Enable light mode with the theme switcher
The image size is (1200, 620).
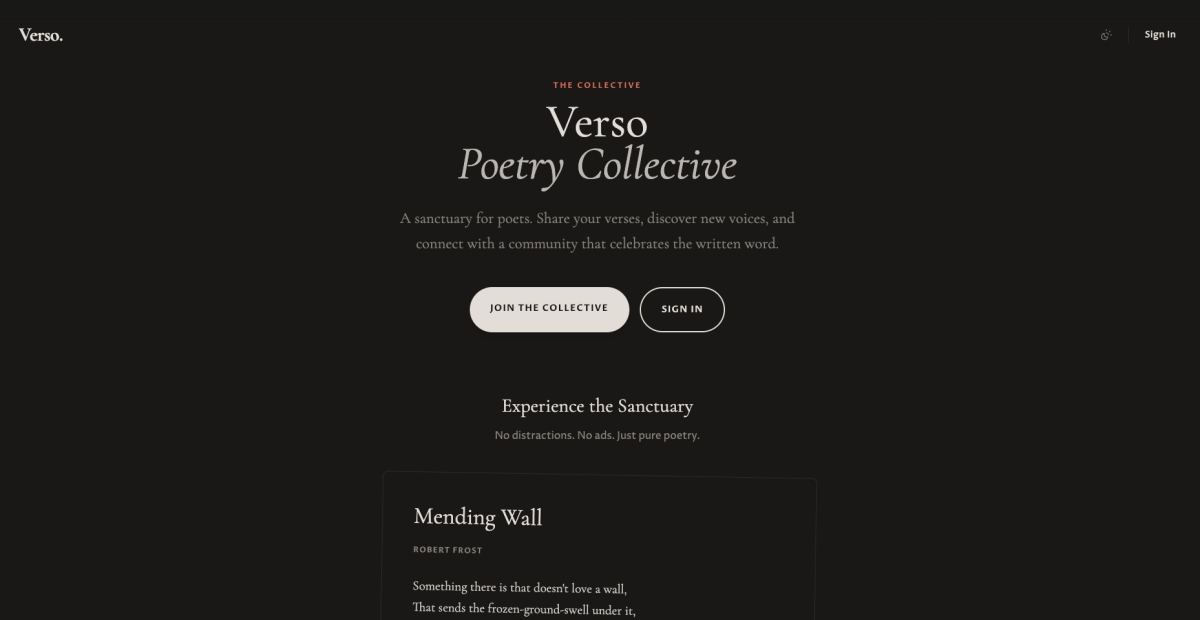1106,34
